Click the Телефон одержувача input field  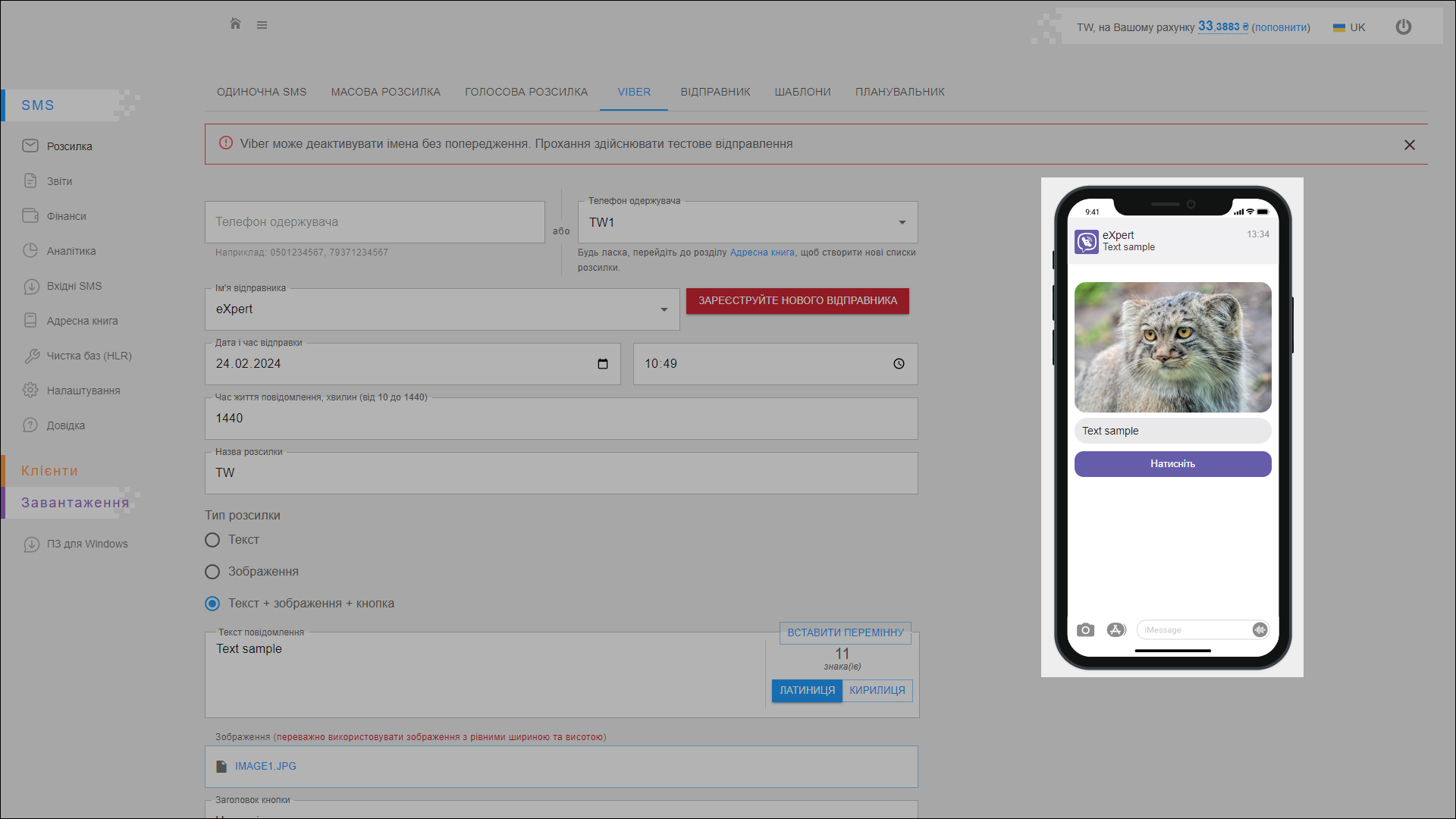tap(375, 222)
